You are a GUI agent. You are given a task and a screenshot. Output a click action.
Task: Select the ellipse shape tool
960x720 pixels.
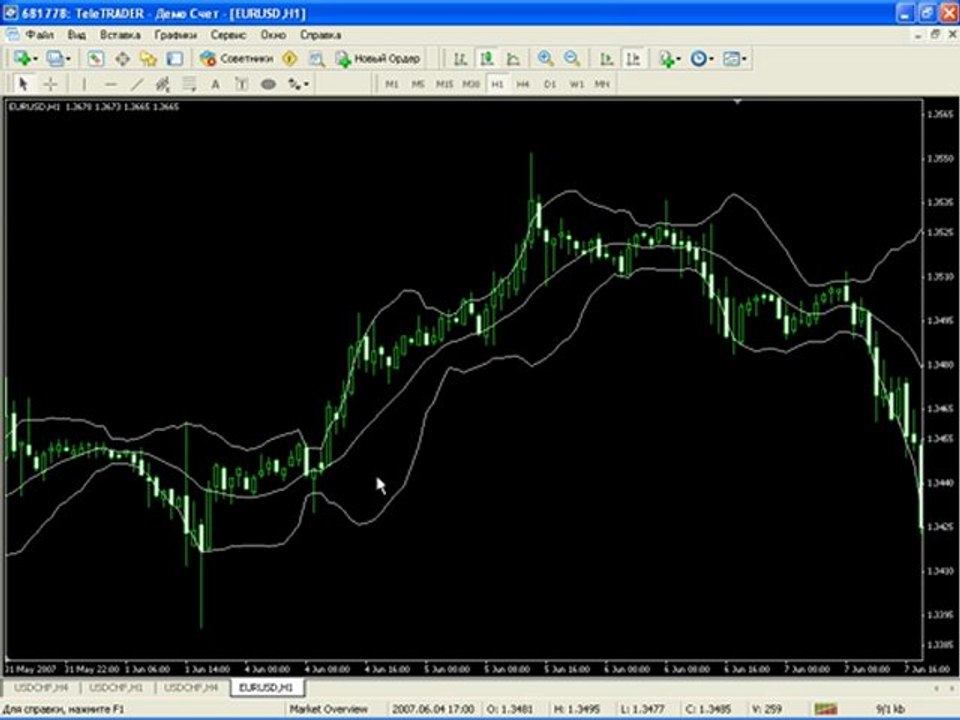(x=268, y=84)
